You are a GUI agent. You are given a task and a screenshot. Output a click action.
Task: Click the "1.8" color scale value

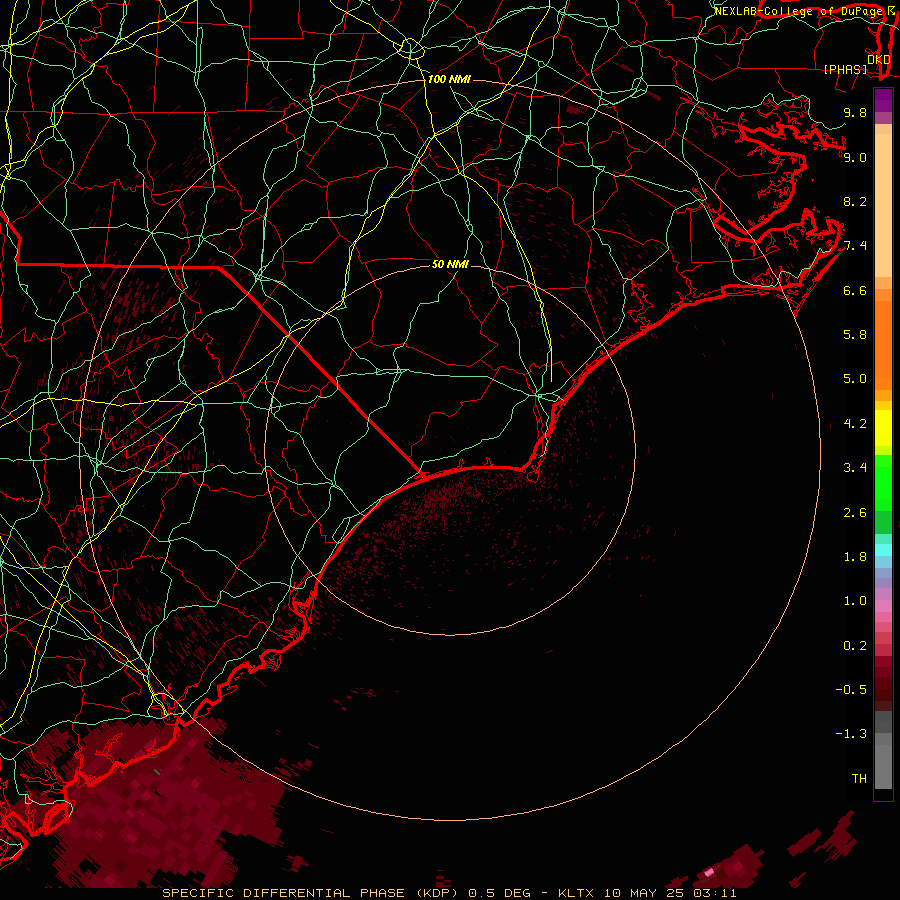[x=855, y=557]
